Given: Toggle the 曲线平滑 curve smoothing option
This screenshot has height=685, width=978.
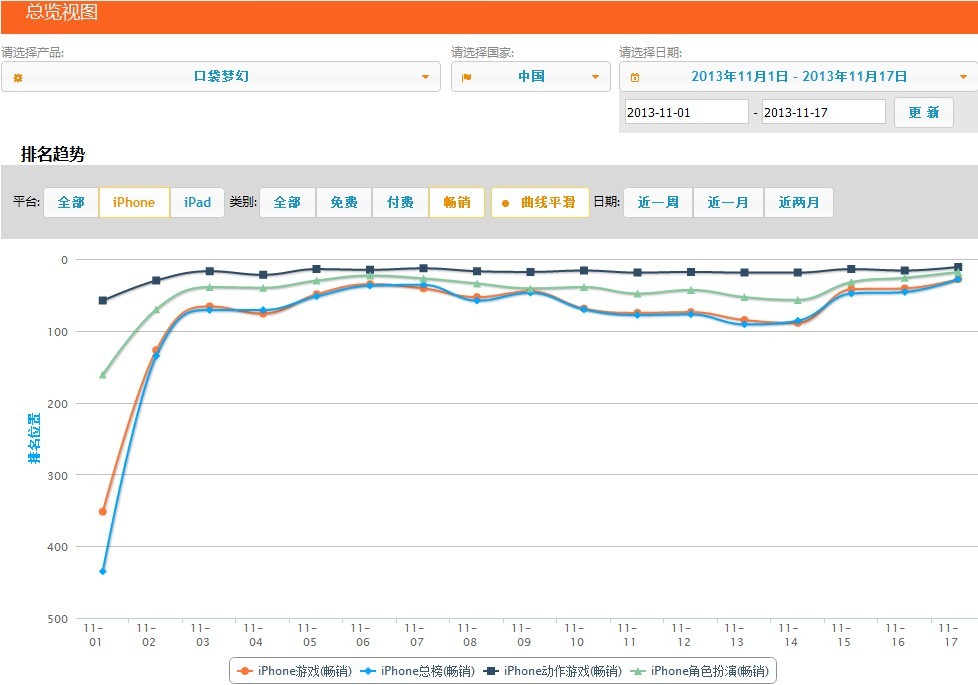Looking at the screenshot, I should 540,202.
